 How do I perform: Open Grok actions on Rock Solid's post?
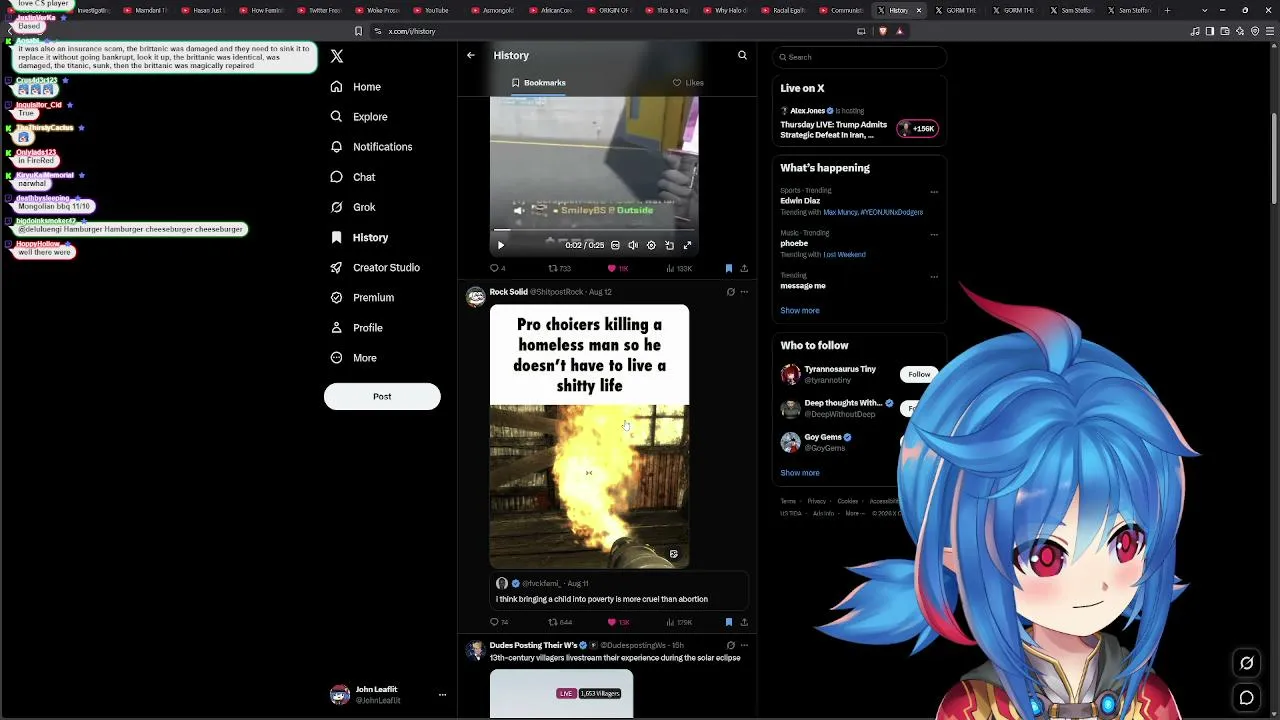[730, 292]
